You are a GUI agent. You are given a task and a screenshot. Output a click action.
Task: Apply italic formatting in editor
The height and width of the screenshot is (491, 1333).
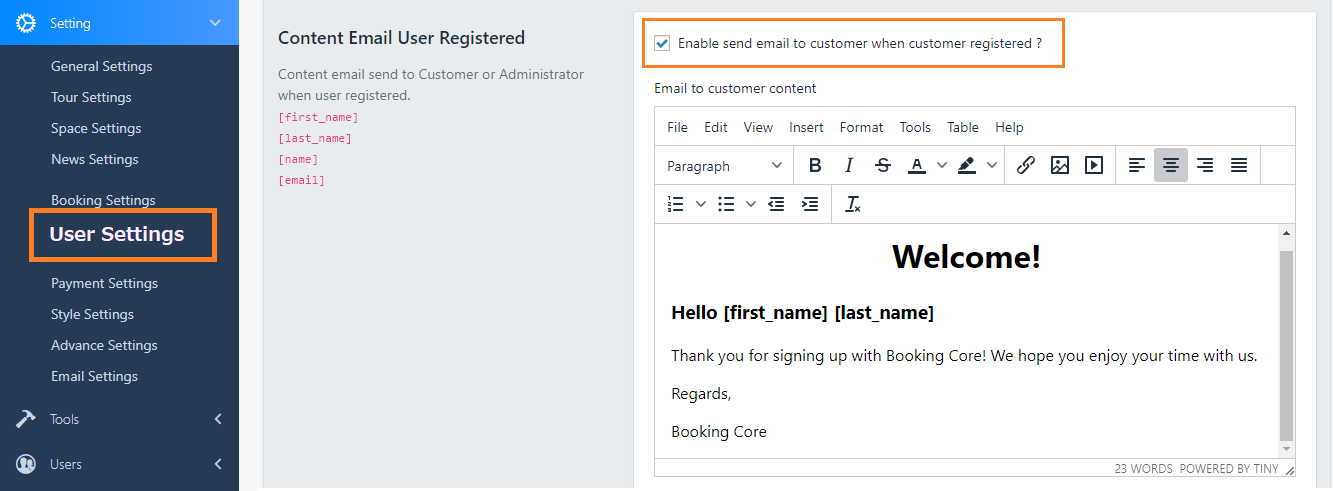pyautogui.click(x=849, y=166)
